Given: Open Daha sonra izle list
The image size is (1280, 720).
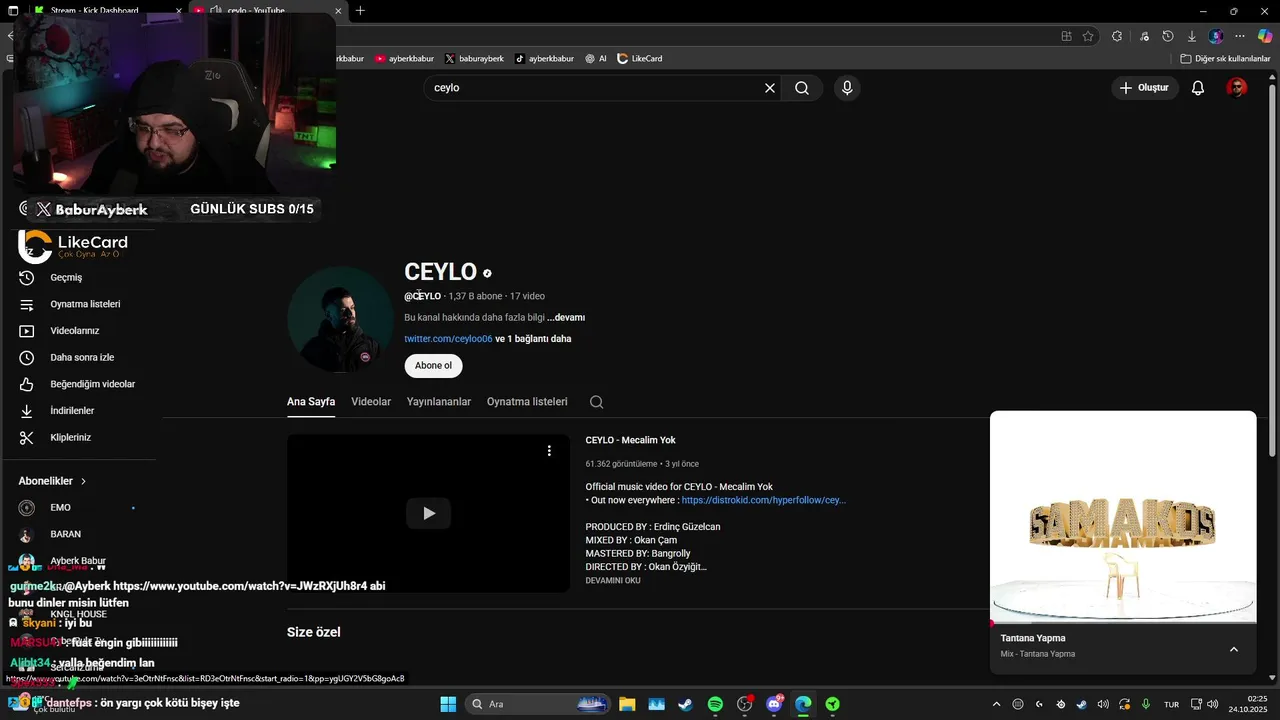Looking at the screenshot, I should click(80, 357).
